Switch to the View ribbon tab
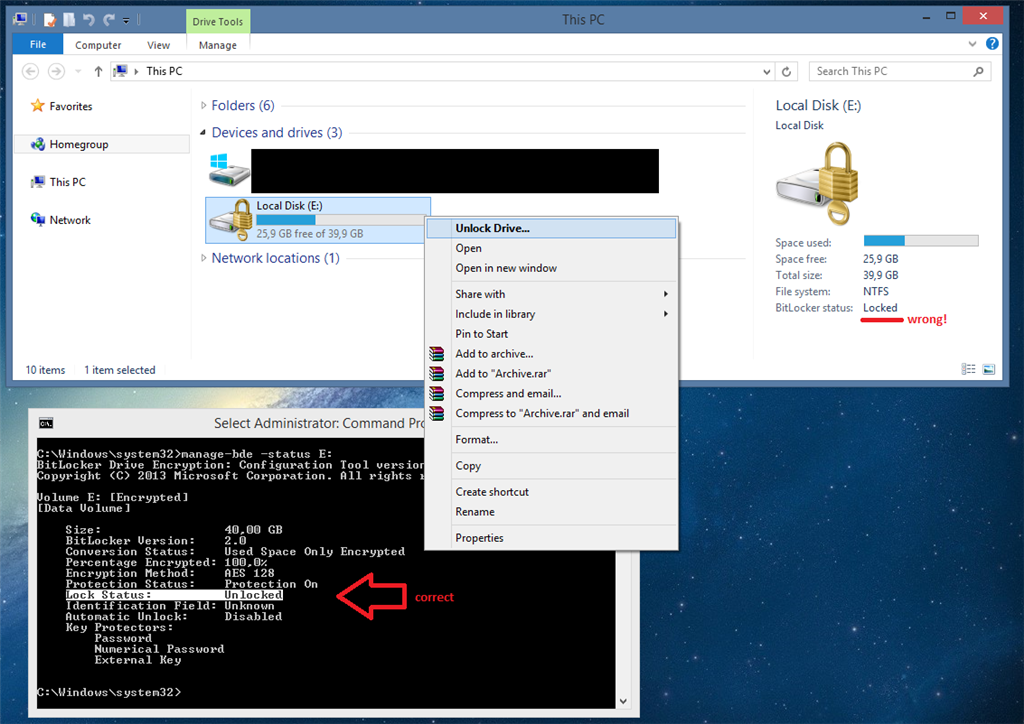This screenshot has width=1024, height=724. click(x=158, y=45)
